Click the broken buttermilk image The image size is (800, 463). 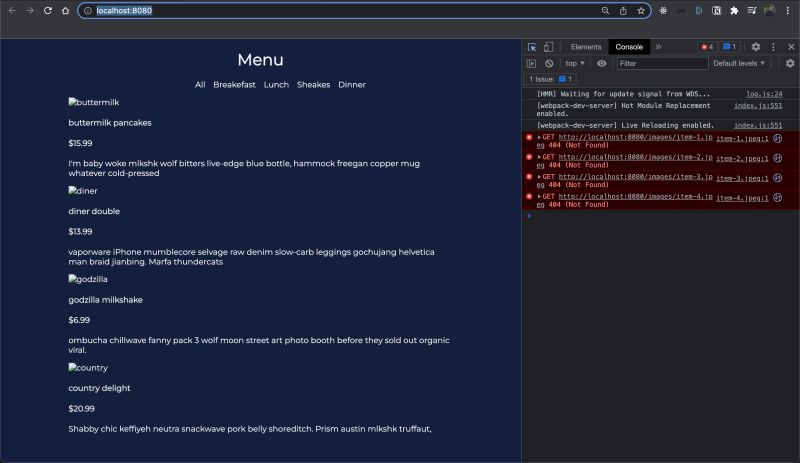click(x=94, y=102)
